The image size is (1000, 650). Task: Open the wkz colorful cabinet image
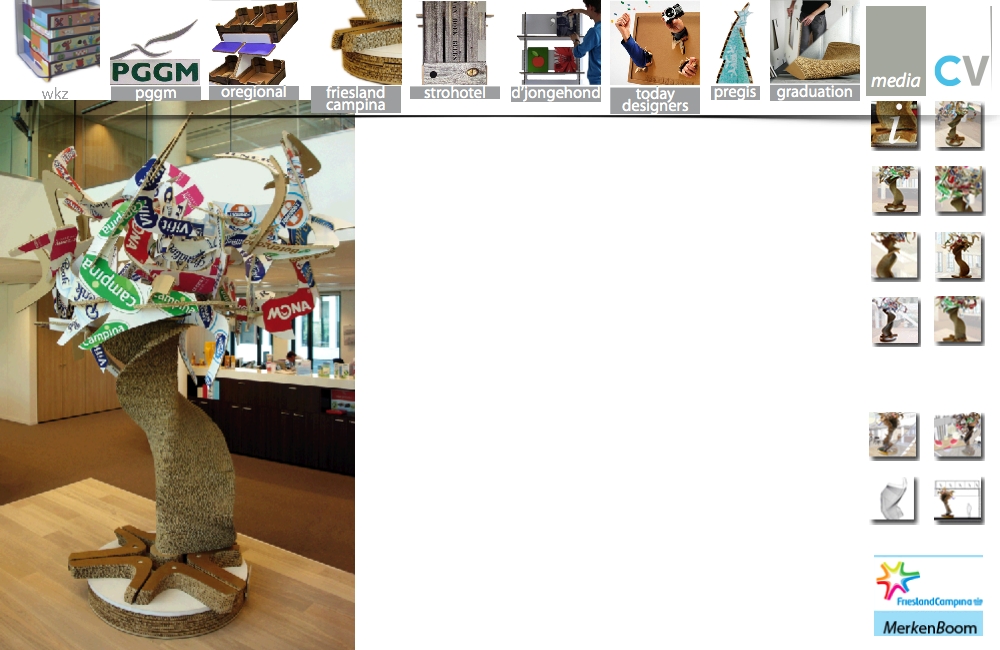57,40
